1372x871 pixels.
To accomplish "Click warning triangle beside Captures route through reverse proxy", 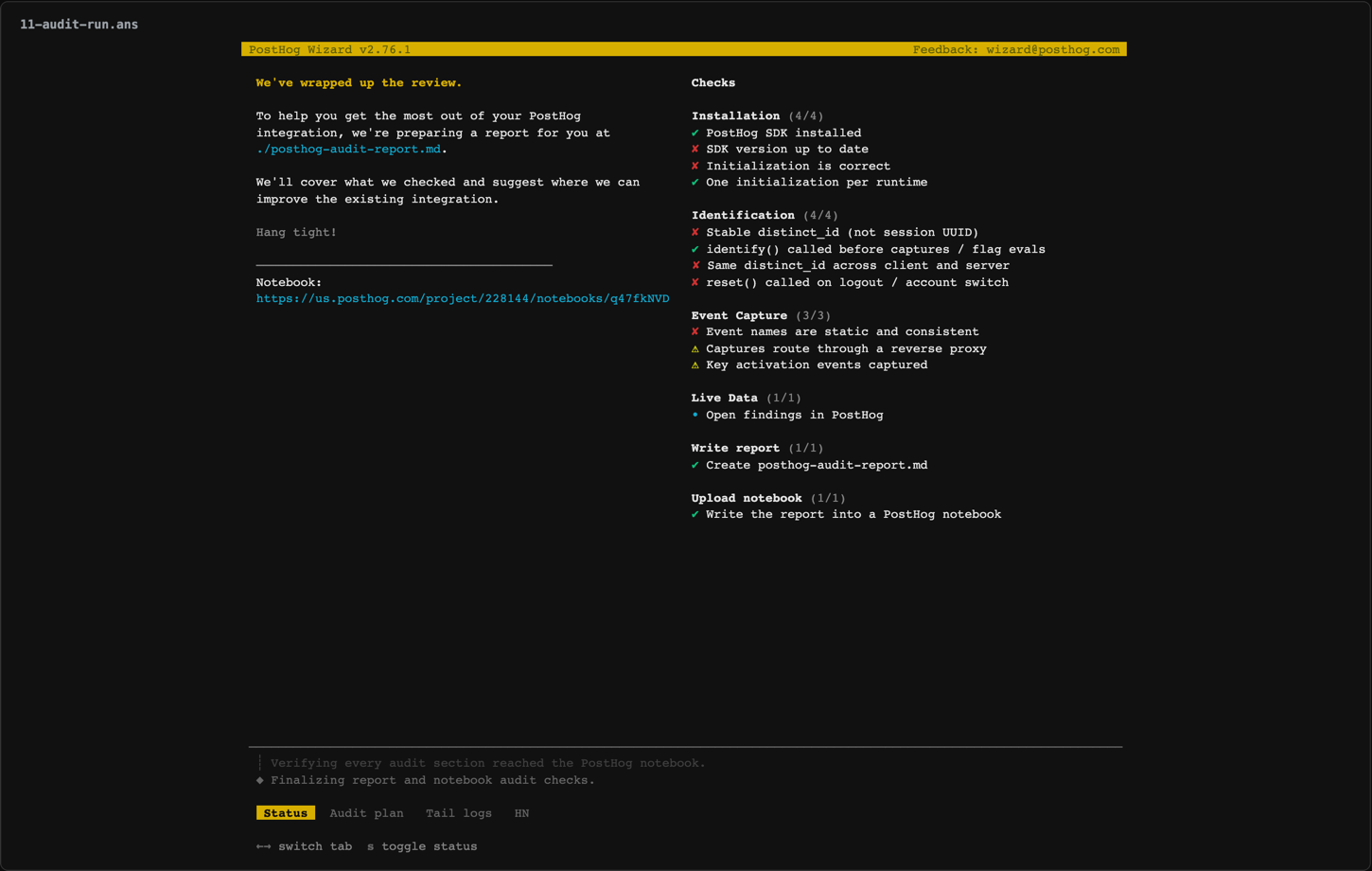I will (x=695, y=349).
